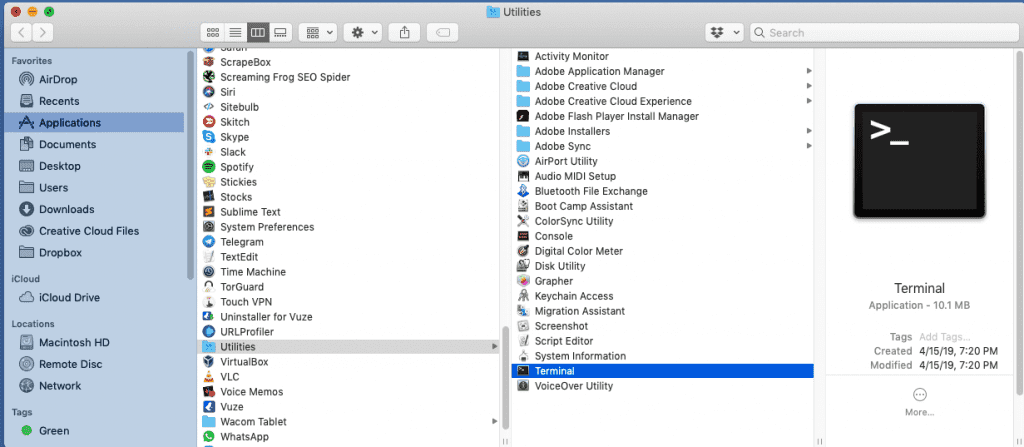Open the group-by arrangement dropdown

(x=317, y=32)
